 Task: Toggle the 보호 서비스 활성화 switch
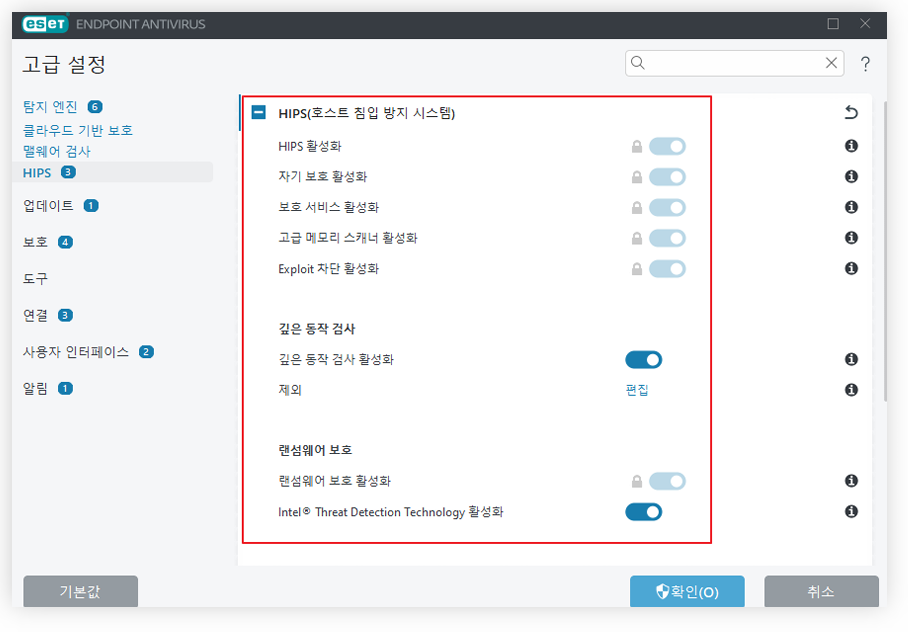667,207
